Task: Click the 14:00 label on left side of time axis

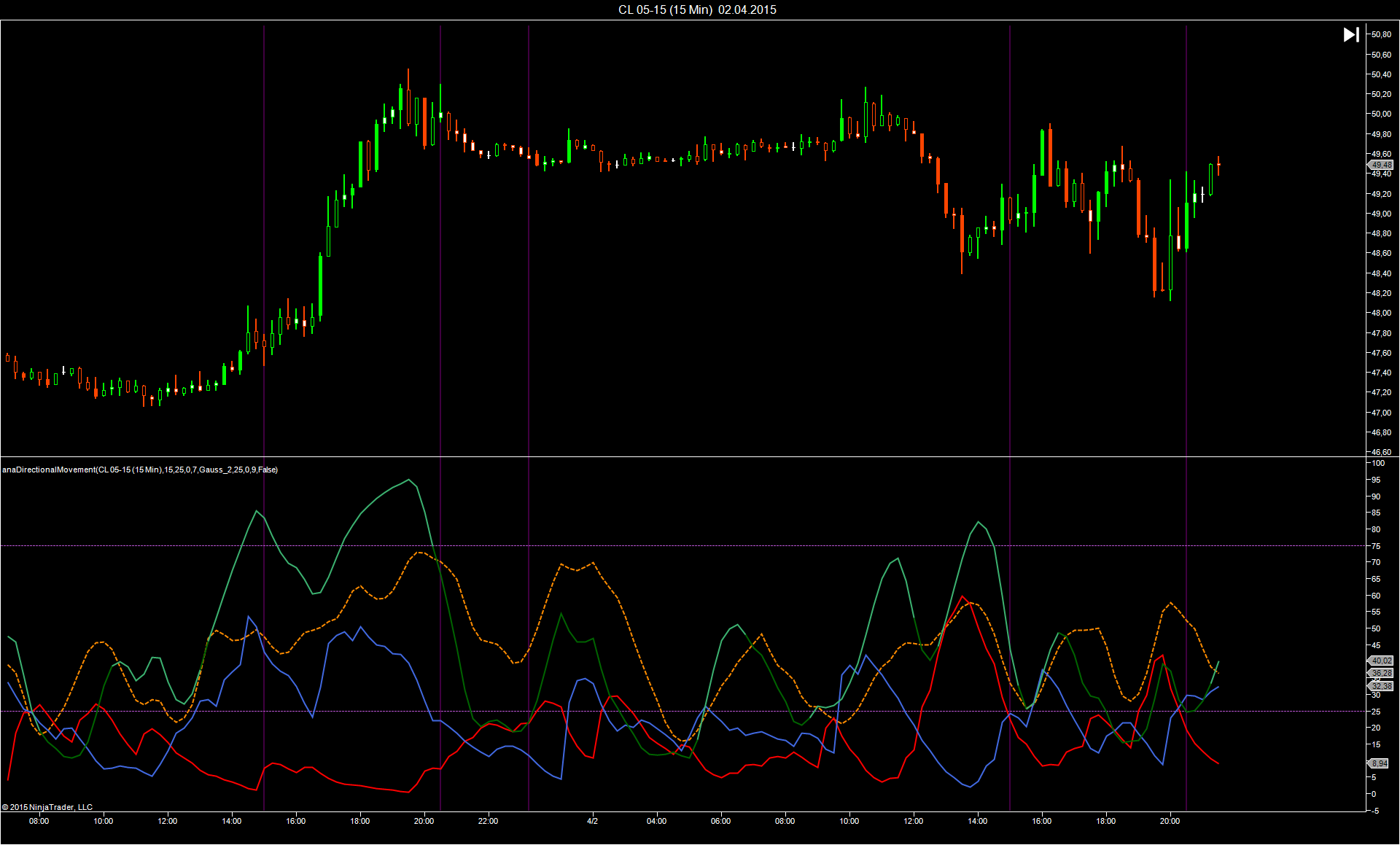Action: [x=231, y=821]
